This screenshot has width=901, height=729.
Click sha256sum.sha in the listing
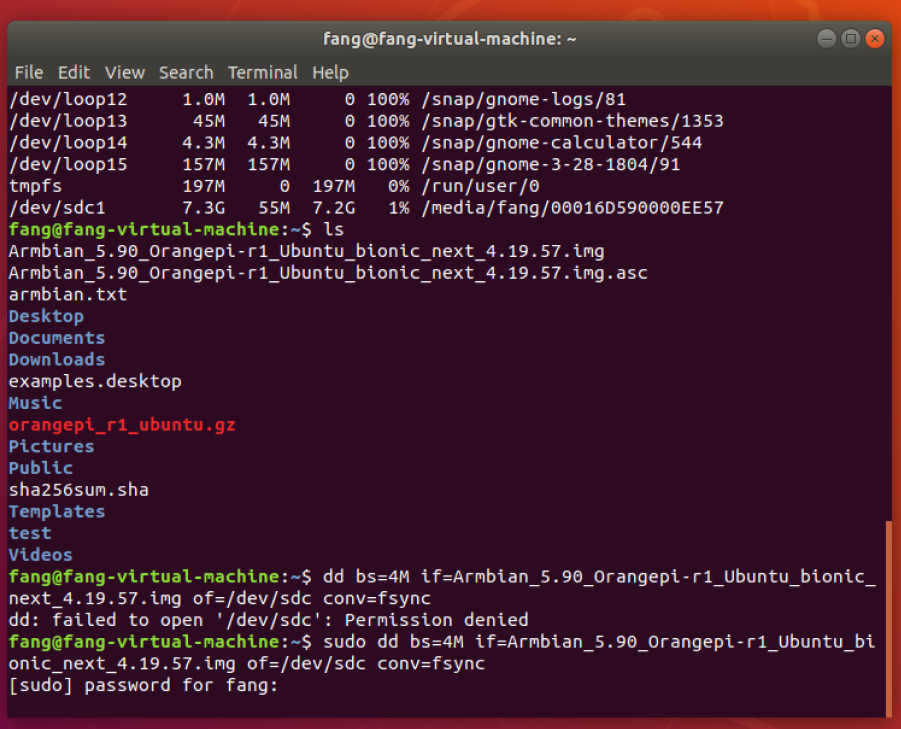pyautogui.click(x=79, y=490)
